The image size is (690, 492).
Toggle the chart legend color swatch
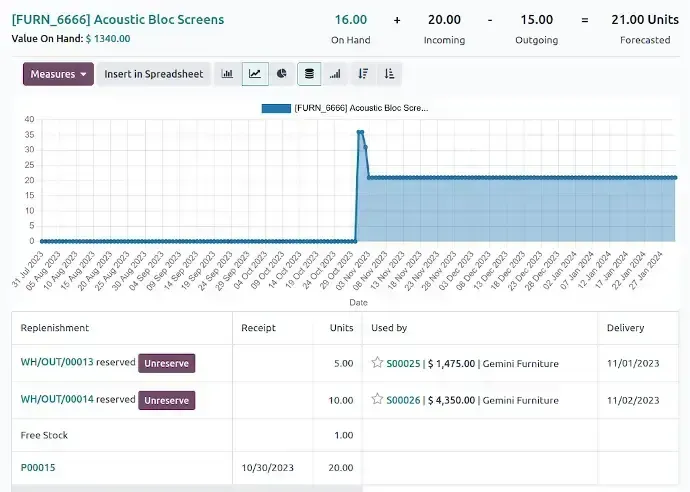point(276,108)
